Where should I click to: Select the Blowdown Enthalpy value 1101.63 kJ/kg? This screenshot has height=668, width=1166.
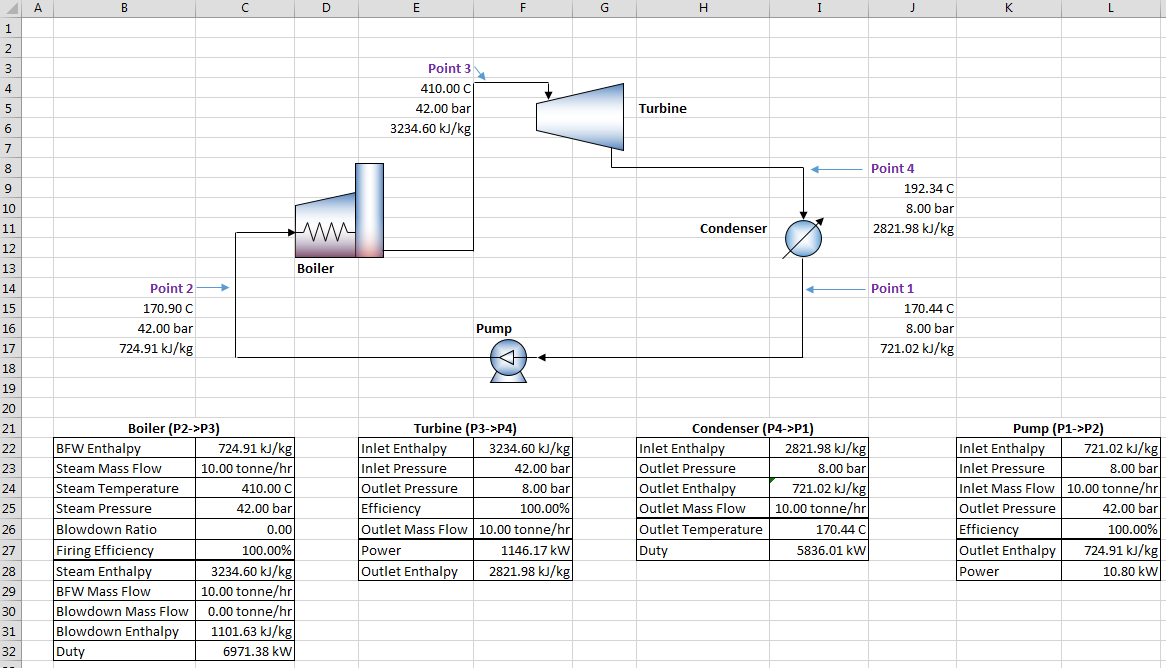pos(245,632)
